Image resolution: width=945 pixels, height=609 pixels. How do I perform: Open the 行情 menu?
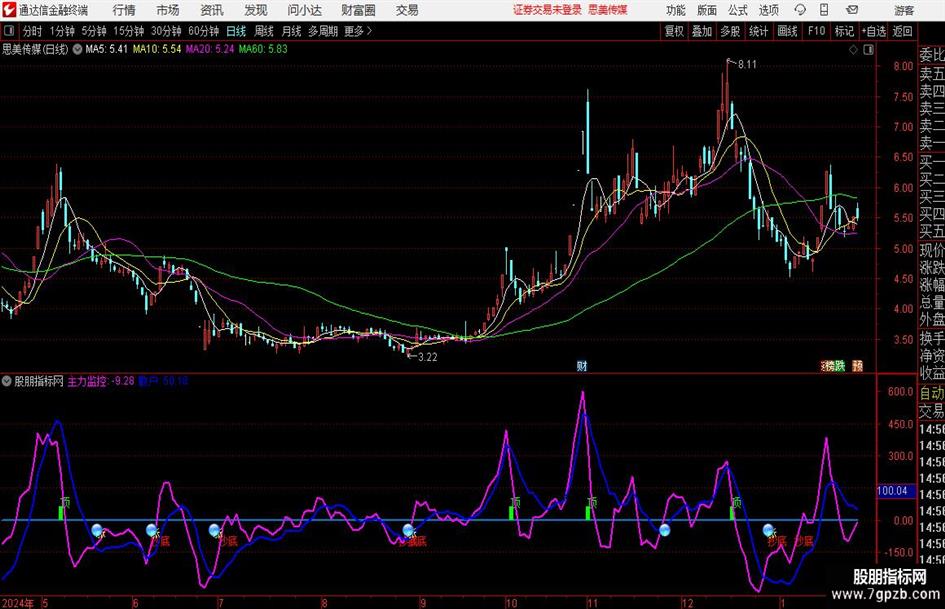pyautogui.click(x=124, y=10)
